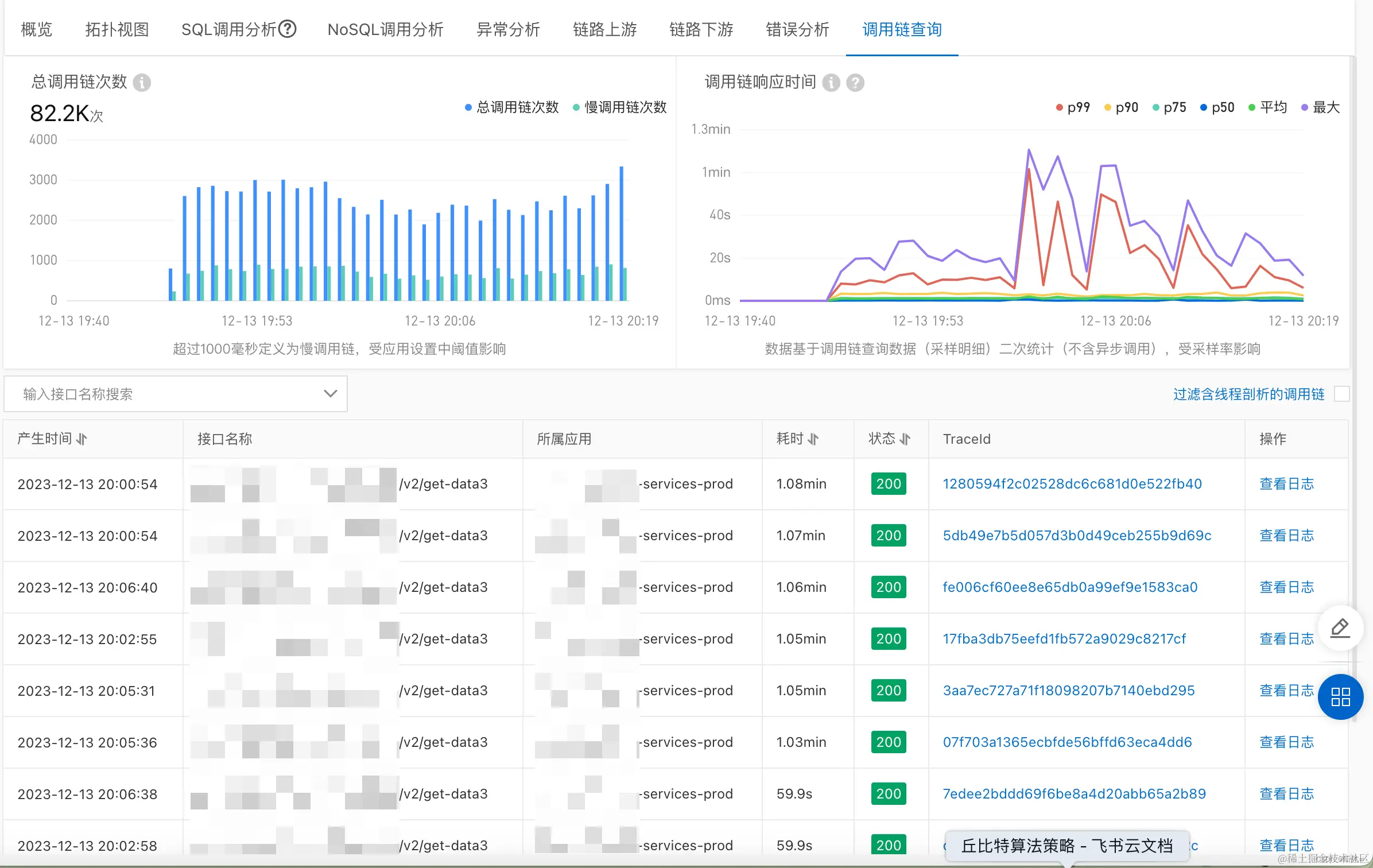
Task: Enable 过滤含线程剖析的调用链 checkbox
Action: (x=1341, y=394)
